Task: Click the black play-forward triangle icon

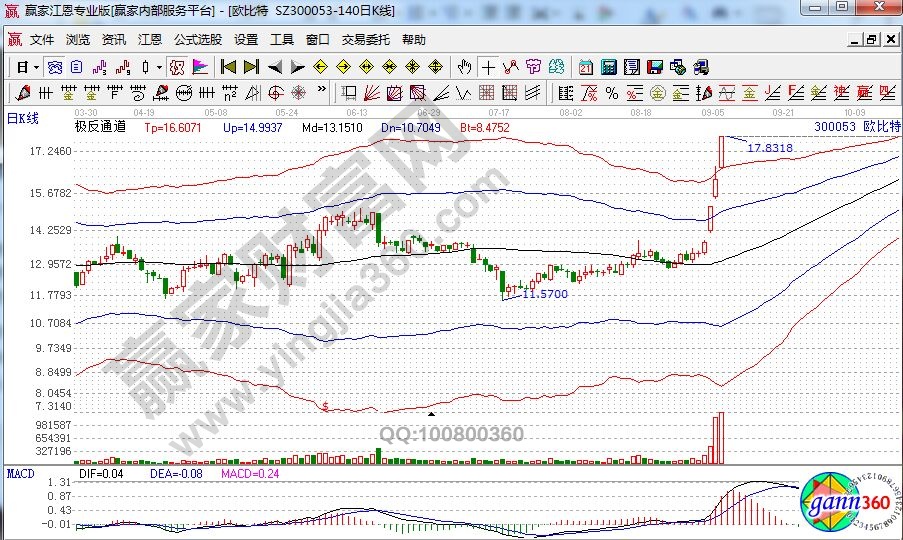Action: [297, 67]
